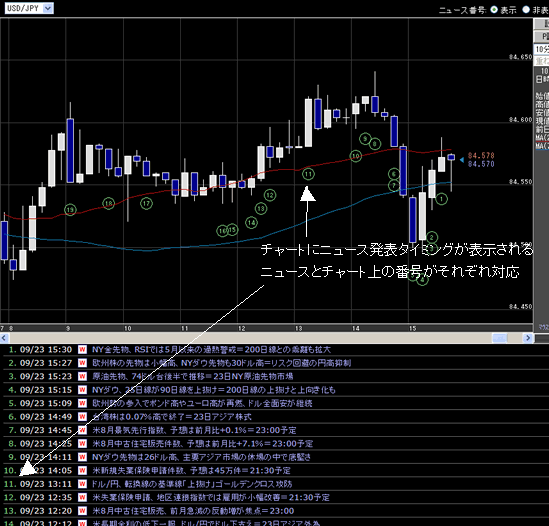Screen dimensions: 549x526
Task: Open news item 5 about 欧州勢の参入
Action: click(202, 403)
